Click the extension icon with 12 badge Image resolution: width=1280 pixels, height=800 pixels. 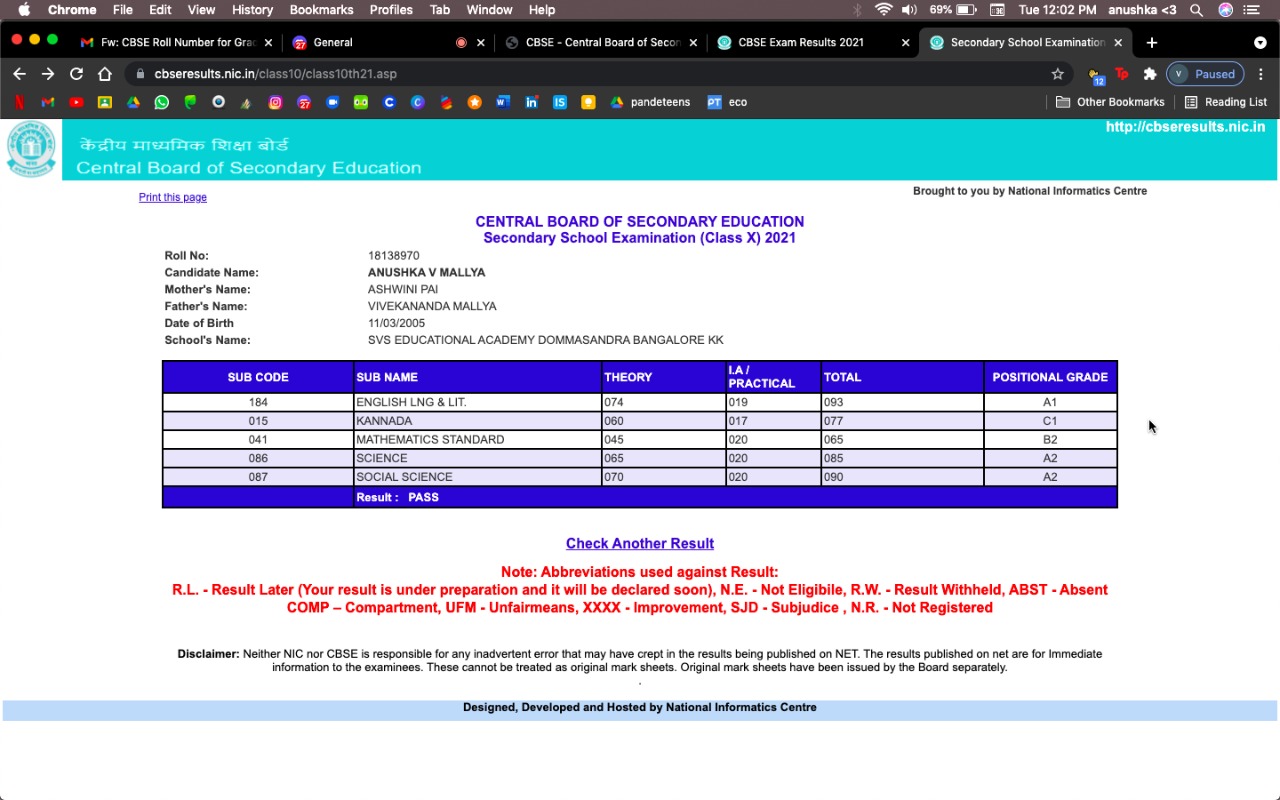coord(1096,75)
